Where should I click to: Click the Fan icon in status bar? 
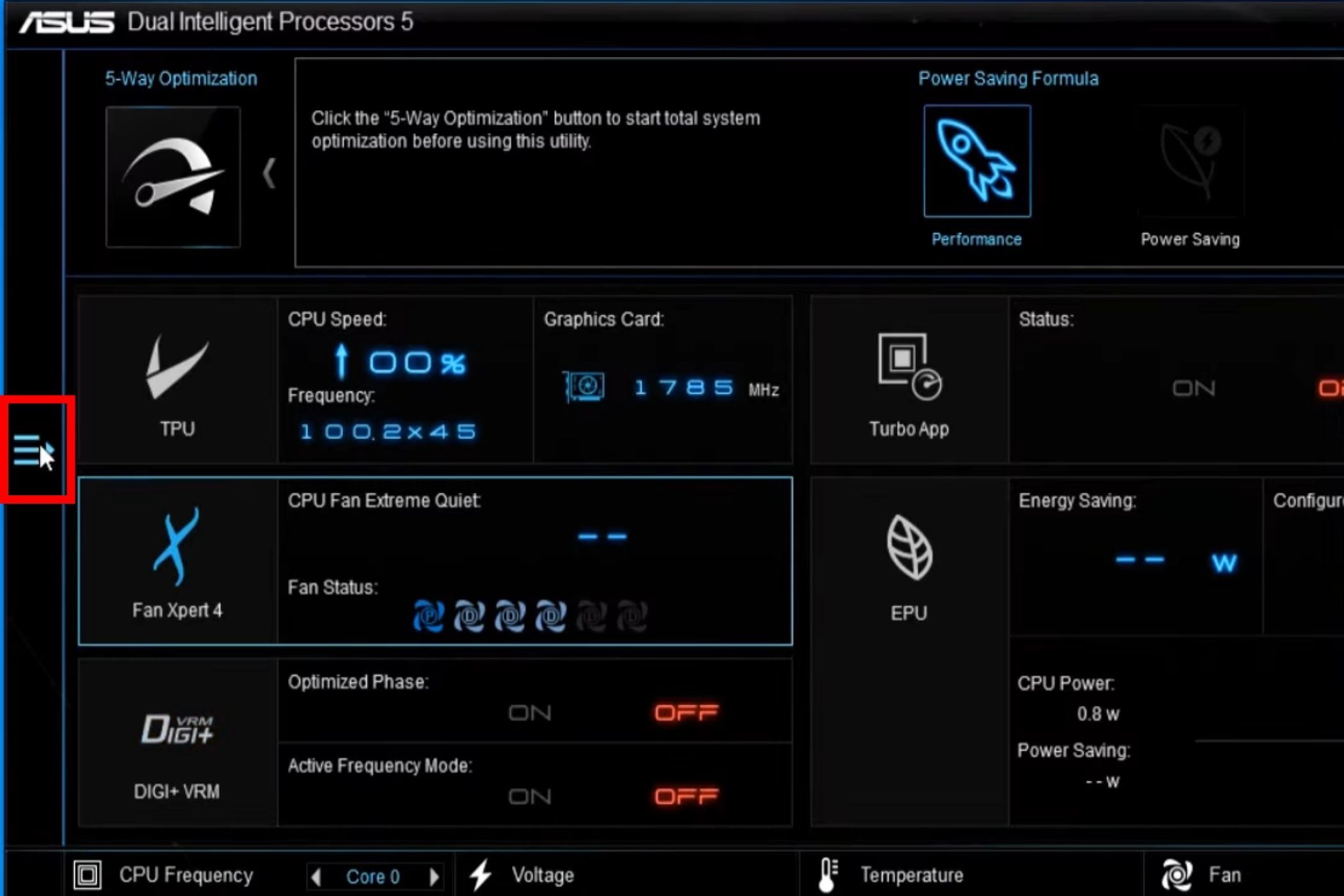click(x=1176, y=875)
